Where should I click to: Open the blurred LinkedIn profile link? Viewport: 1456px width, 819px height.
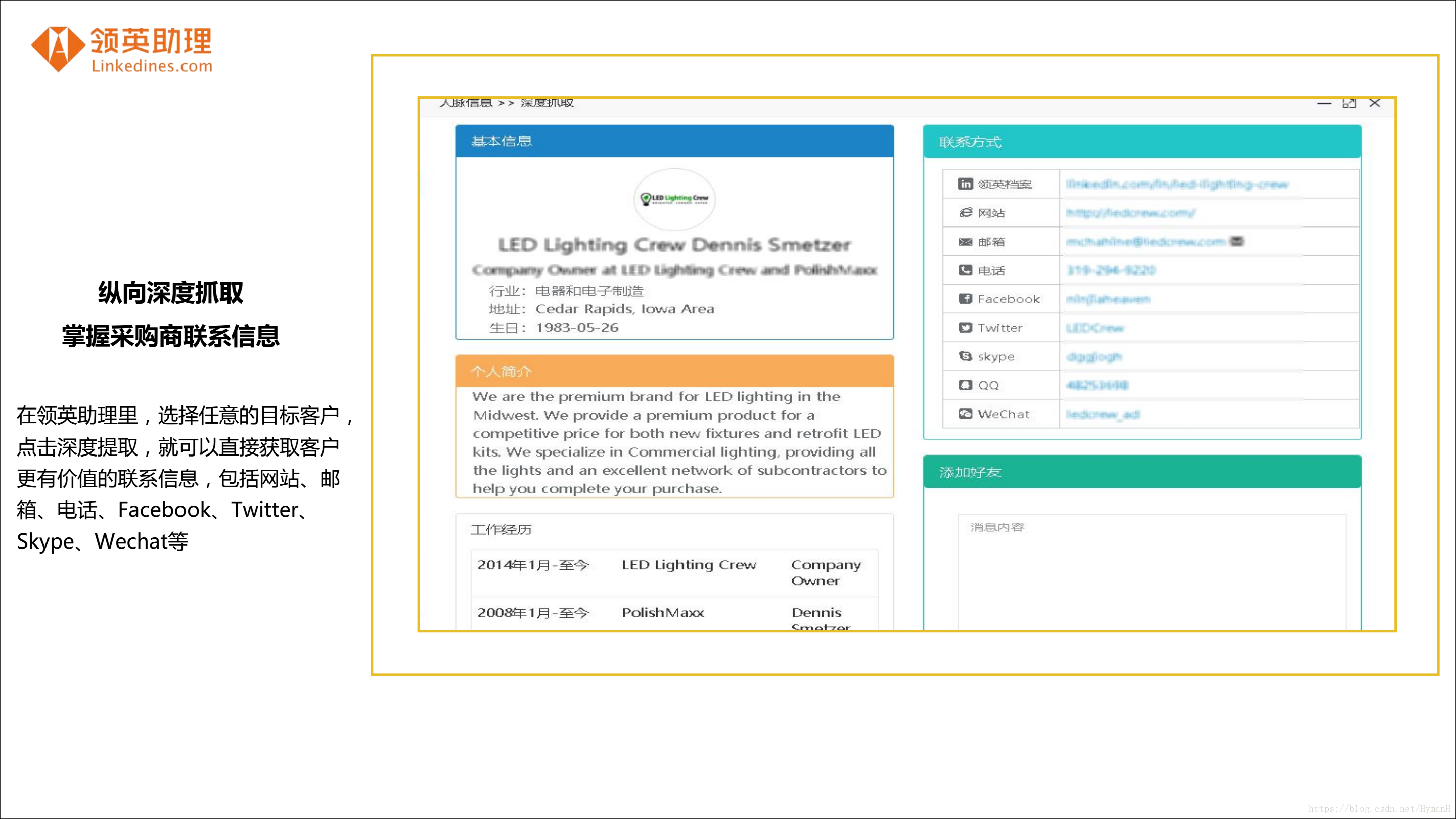pos(1177,184)
